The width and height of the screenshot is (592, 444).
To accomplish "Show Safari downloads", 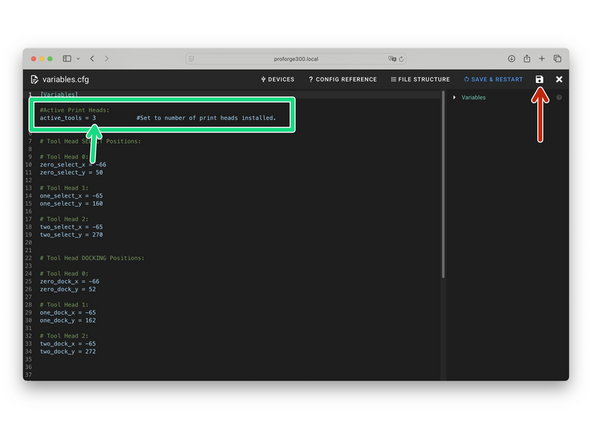I will pyautogui.click(x=511, y=59).
